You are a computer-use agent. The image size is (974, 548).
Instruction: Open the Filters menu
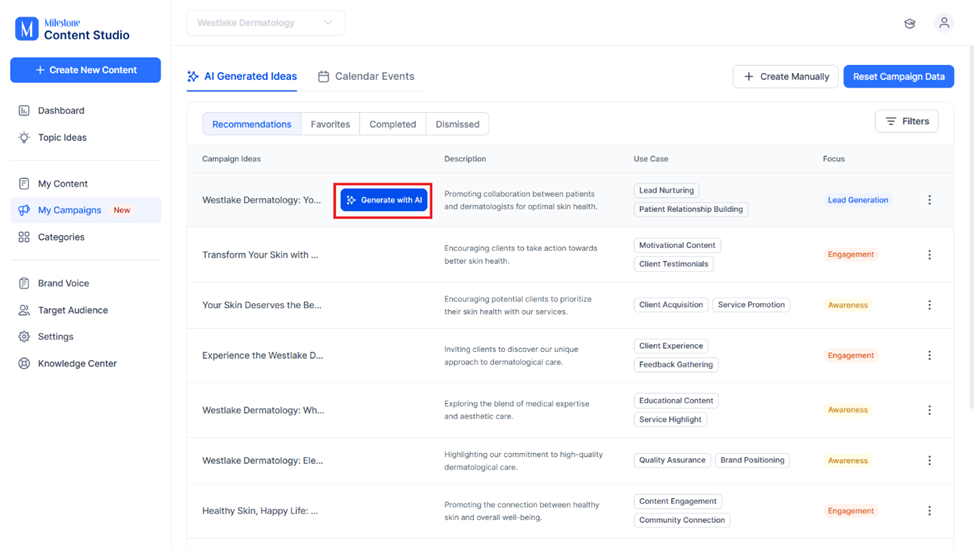coord(906,121)
